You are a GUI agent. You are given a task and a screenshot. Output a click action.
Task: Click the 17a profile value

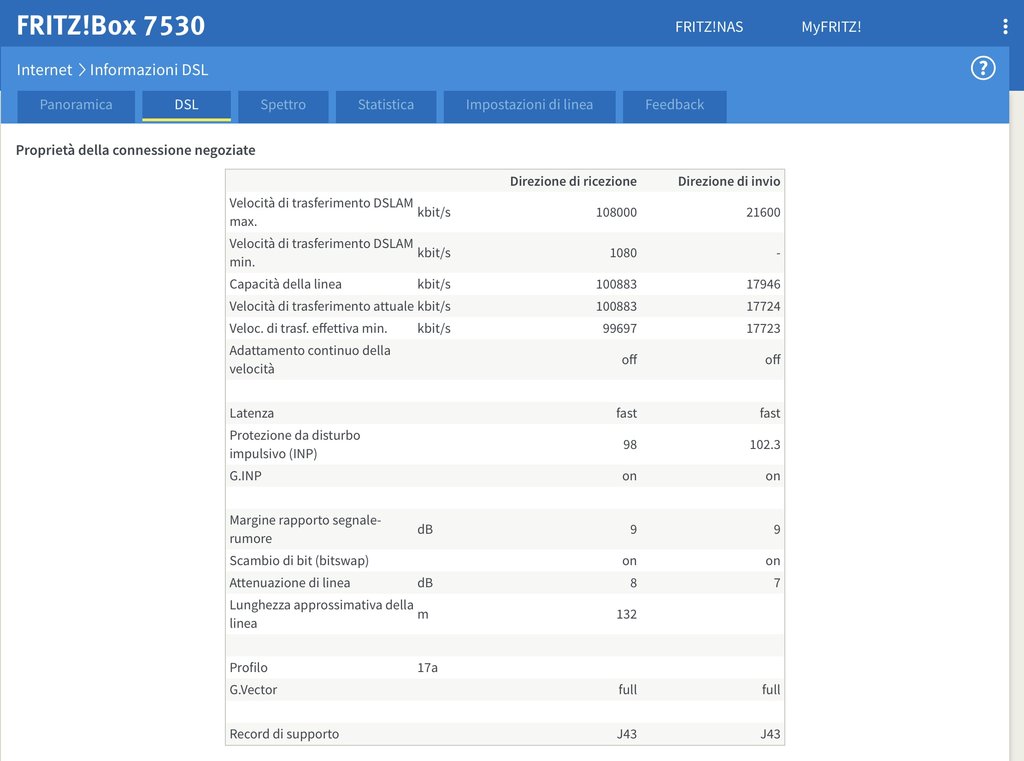click(427, 667)
